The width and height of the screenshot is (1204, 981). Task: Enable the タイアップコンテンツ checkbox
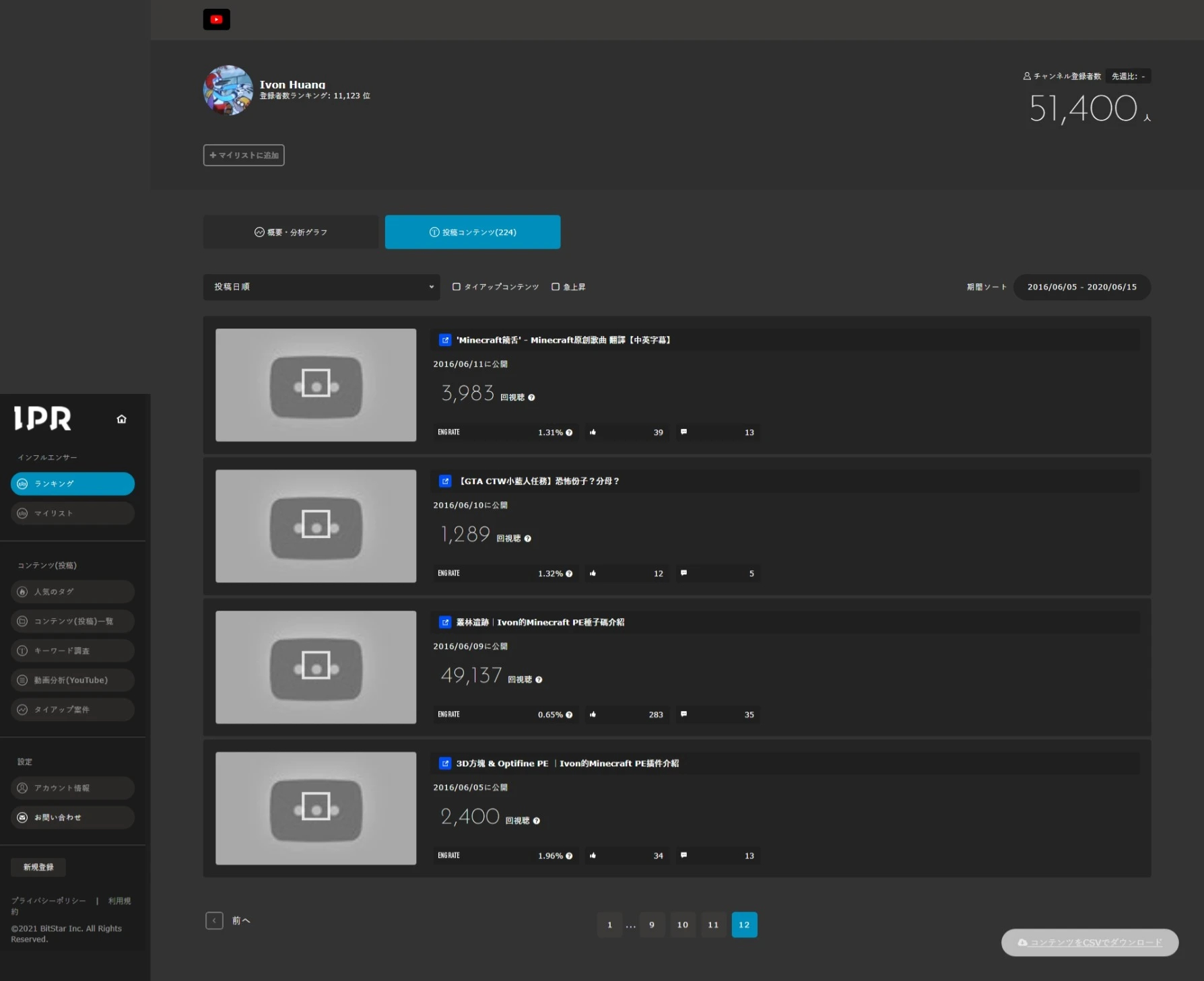tap(457, 287)
